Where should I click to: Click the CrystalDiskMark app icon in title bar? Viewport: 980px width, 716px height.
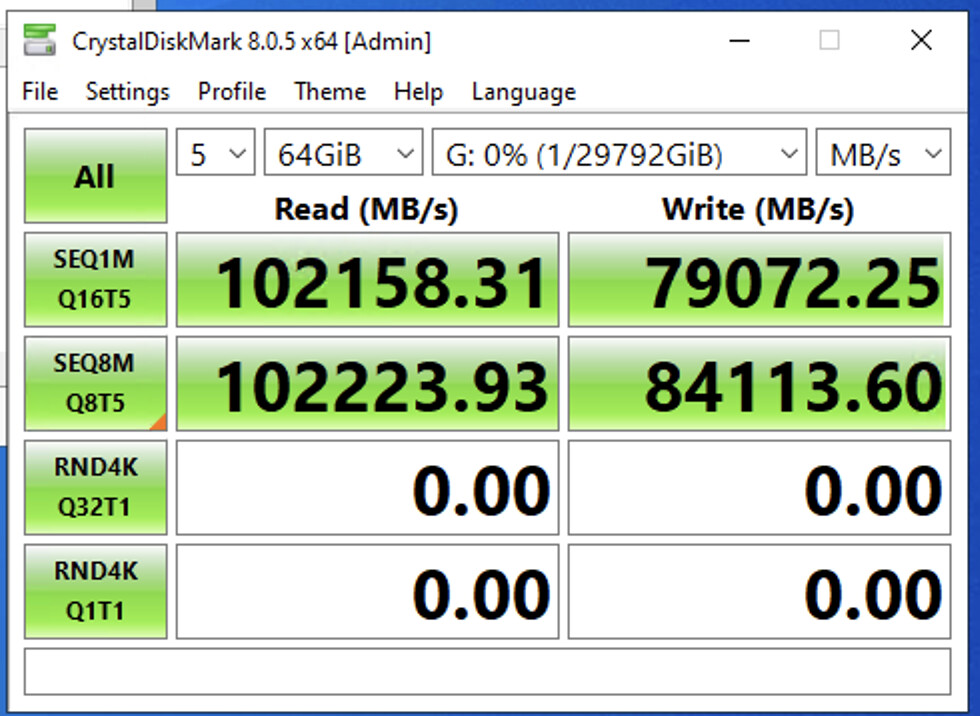[40, 41]
